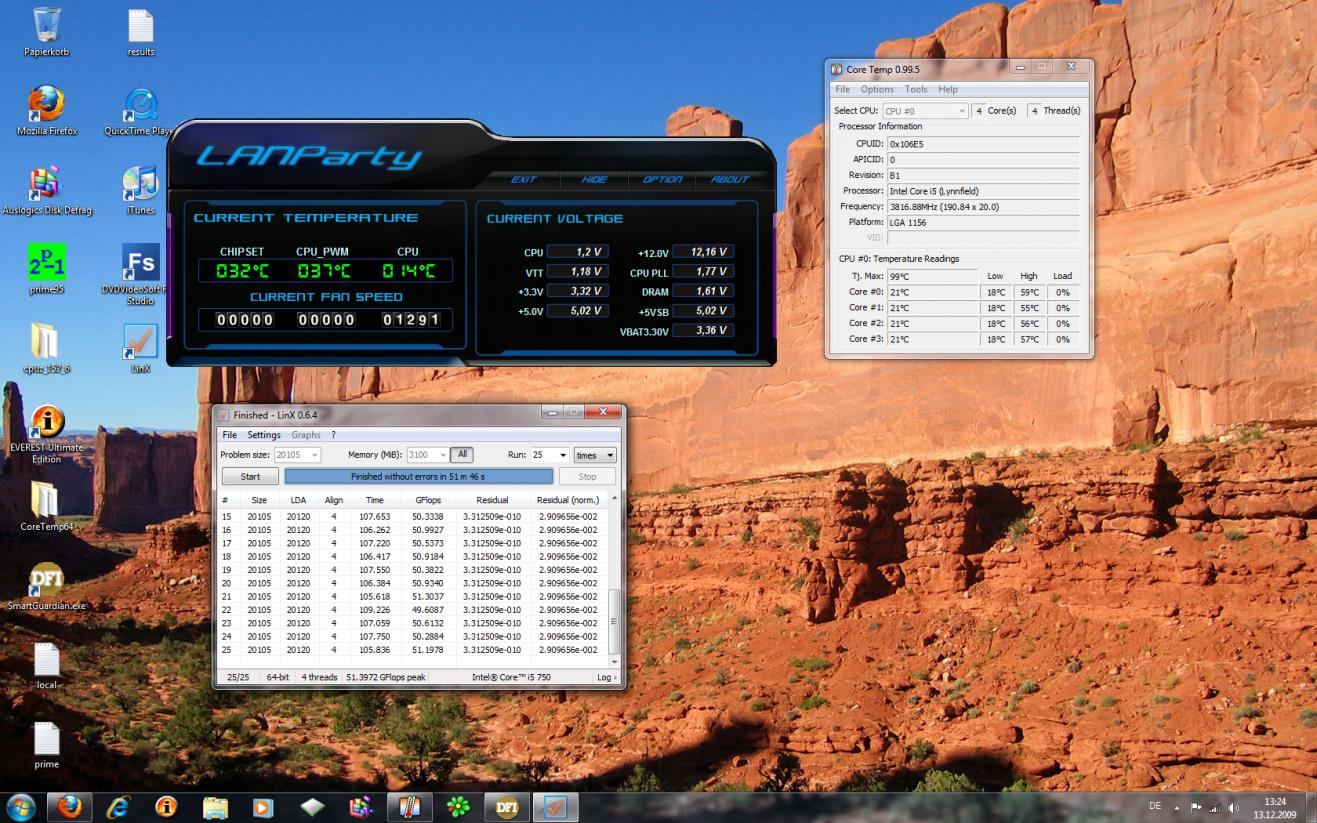Screen dimensions: 1317x823
Task: Click the green flower taskbar icon
Action: tap(458, 807)
